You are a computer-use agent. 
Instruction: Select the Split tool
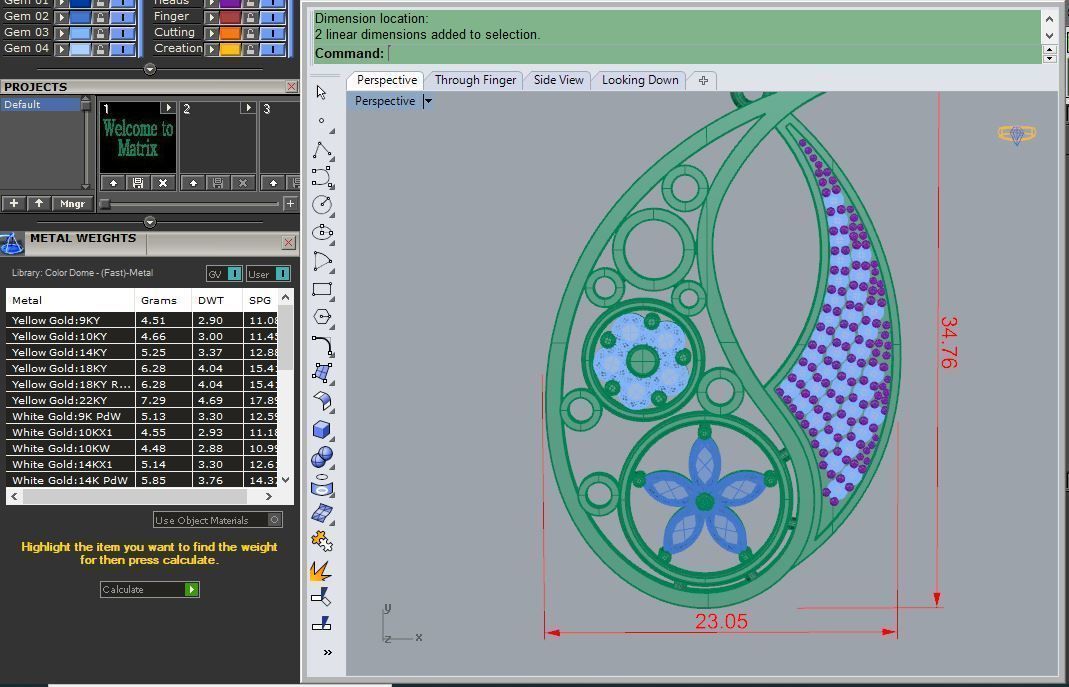321,623
